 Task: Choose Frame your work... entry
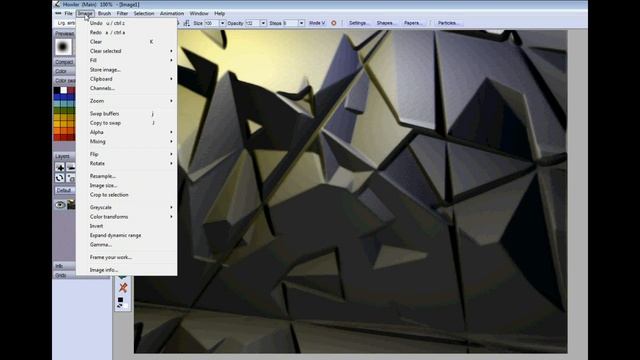tap(127, 258)
